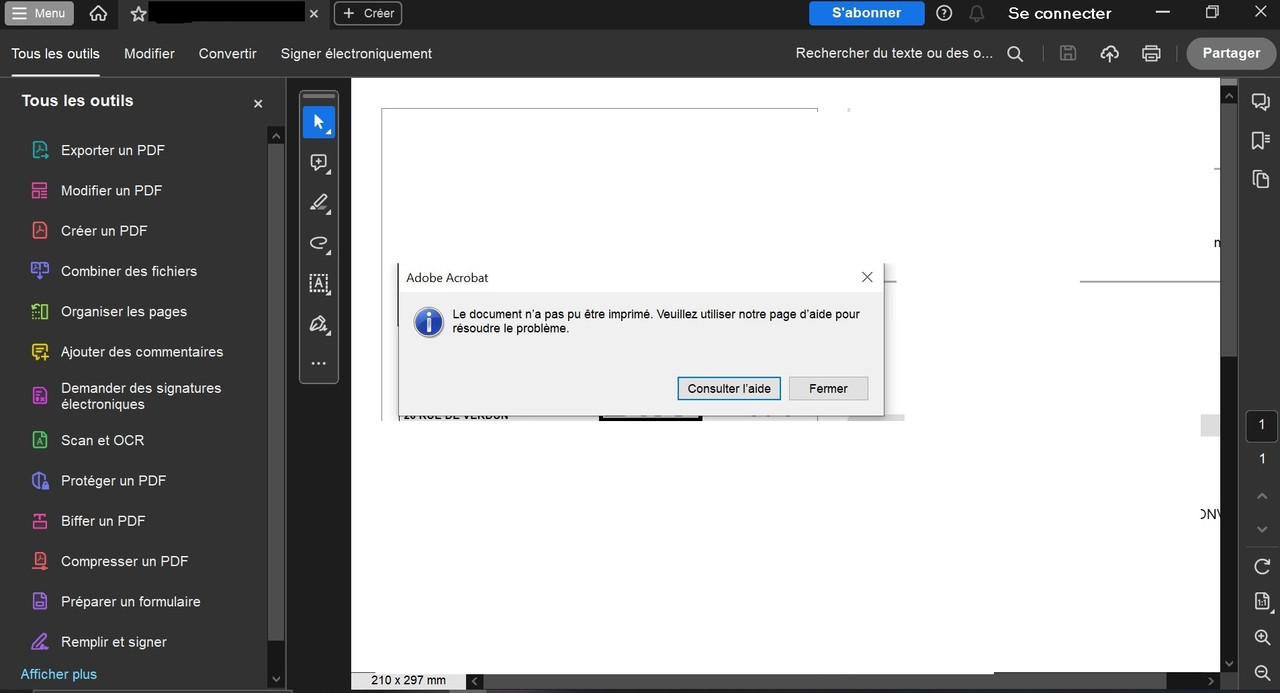
Task: Open Organiser les pages tool
Action: pos(123,311)
